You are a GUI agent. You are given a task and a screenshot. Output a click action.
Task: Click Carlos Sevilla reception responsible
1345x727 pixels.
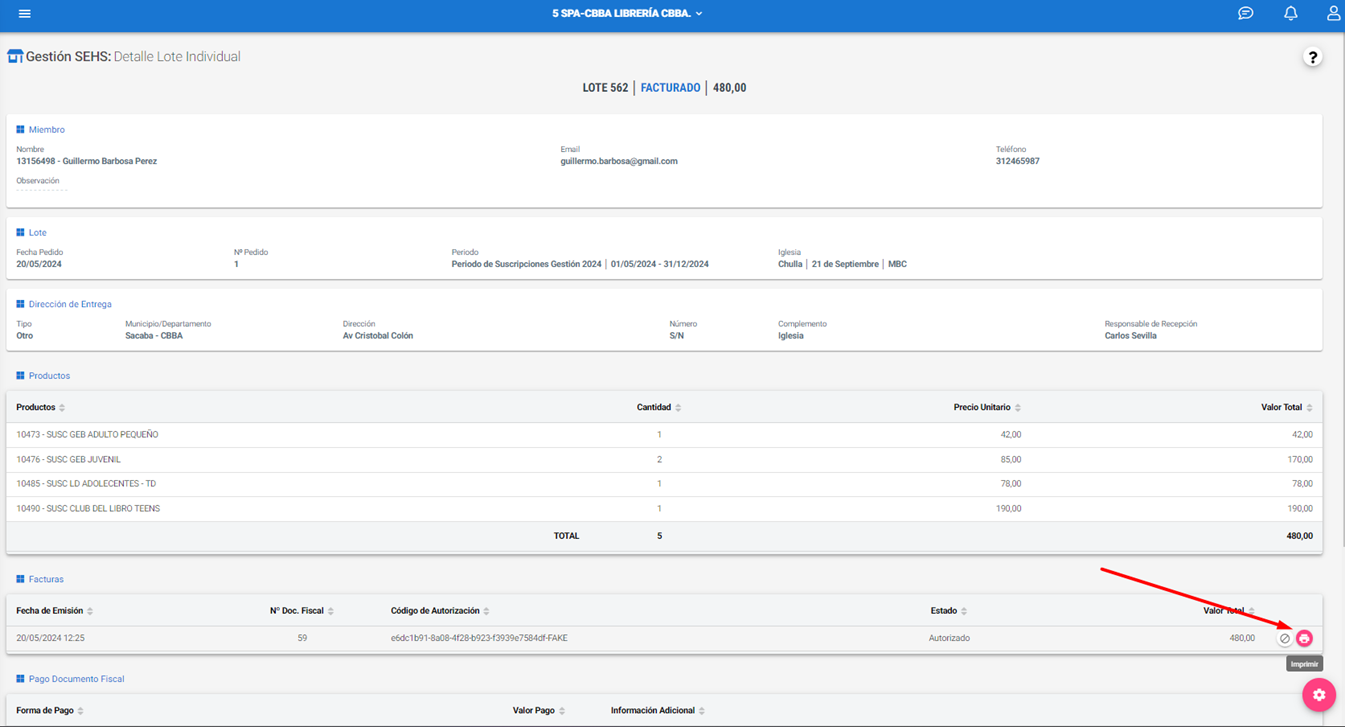[x=1131, y=336]
